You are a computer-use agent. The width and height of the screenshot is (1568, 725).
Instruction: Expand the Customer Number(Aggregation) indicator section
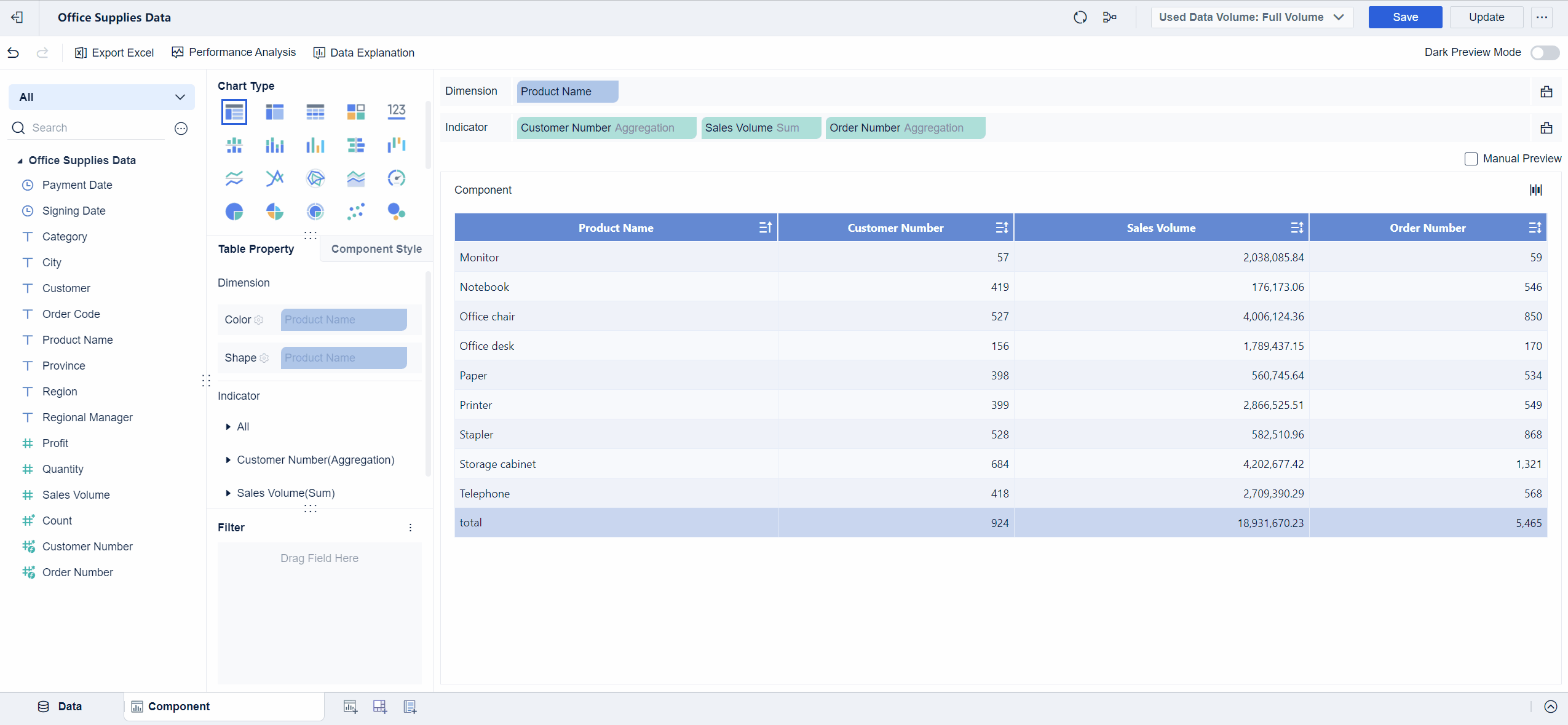pyautogui.click(x=228, y=460)
